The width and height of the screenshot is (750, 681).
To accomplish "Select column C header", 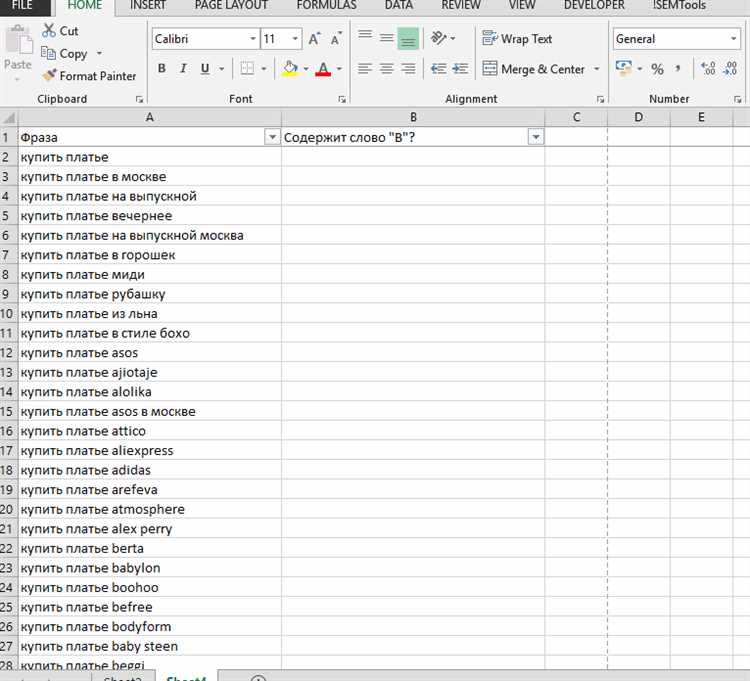I will click(576, 118).
